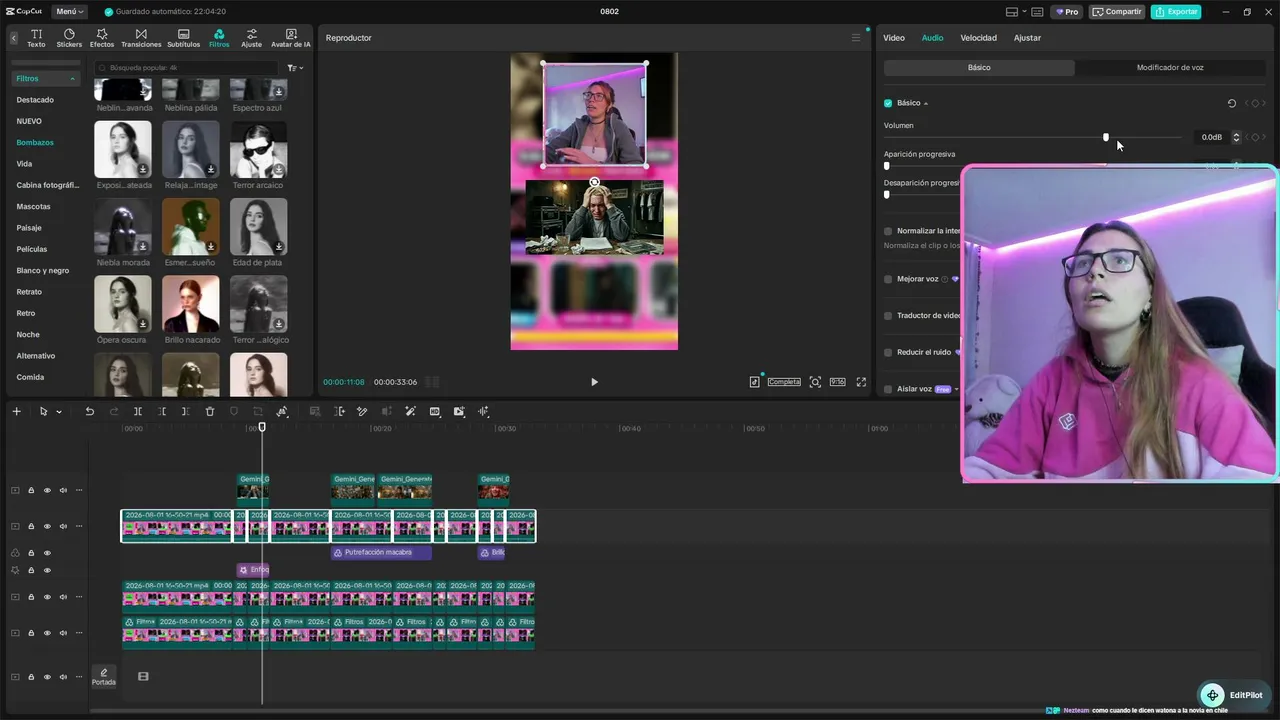Mute the selected main video track
The width and height of the screenshot is (1280, 720).
click(x=63, y=526)
